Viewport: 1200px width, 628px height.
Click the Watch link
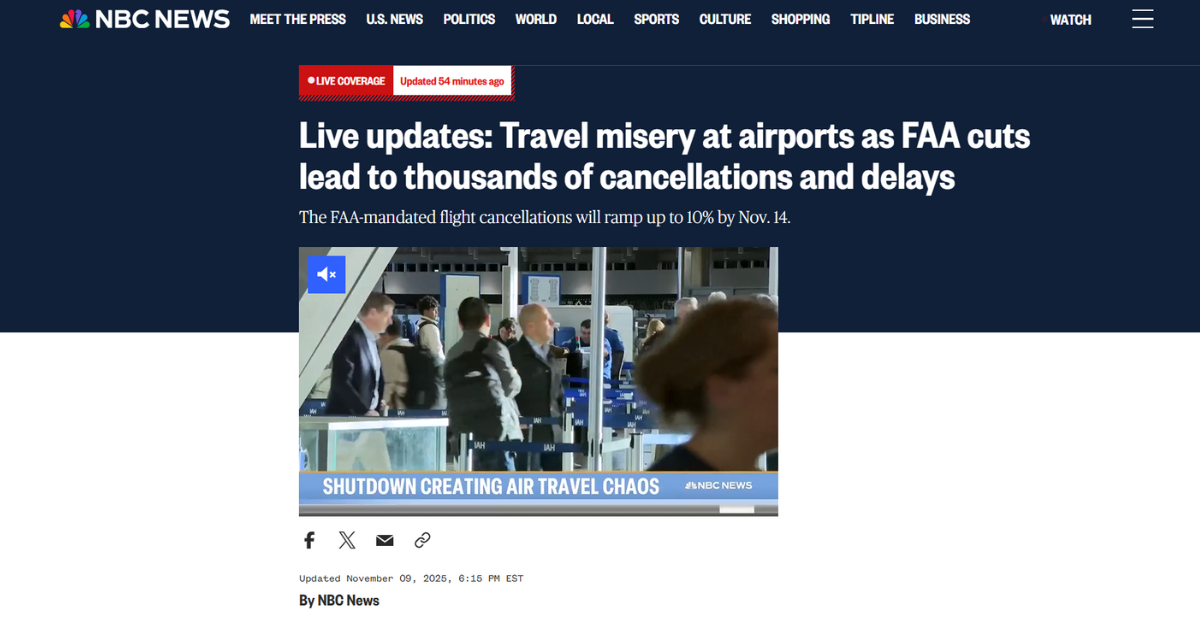1070,20
